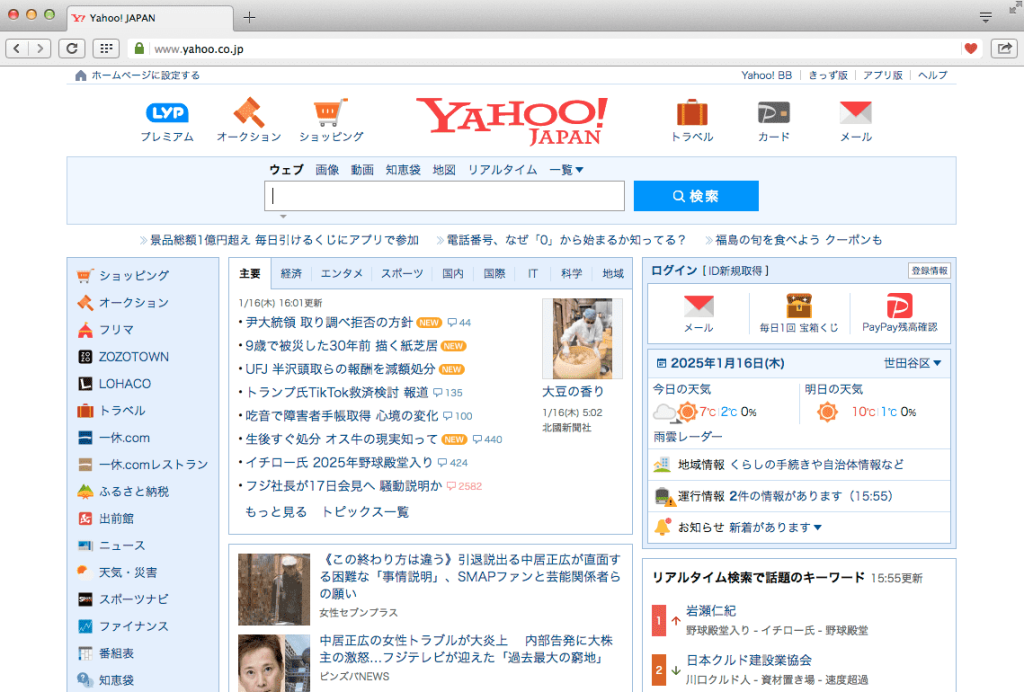Viewport: 1024px width, 692px height.
Task: Click the mail icon in login panel
Action: (x=698, y=306)
